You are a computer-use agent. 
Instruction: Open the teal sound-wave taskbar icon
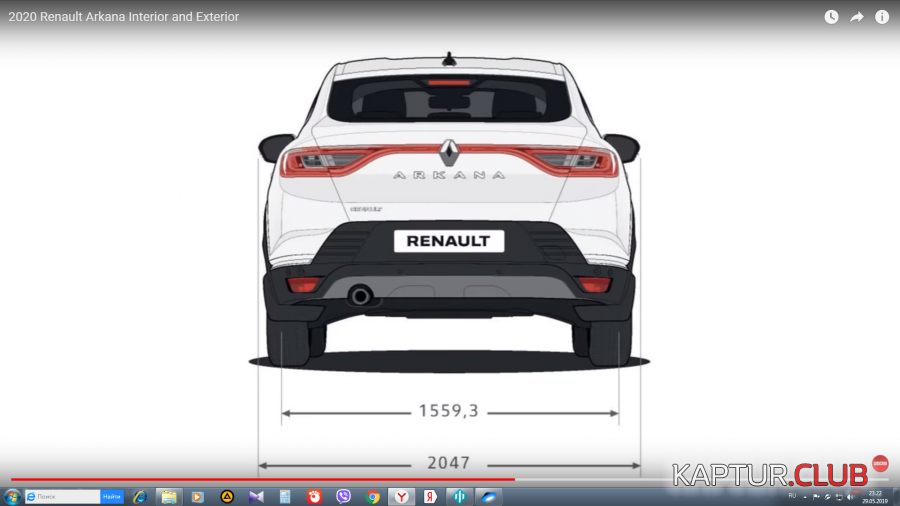460,497
